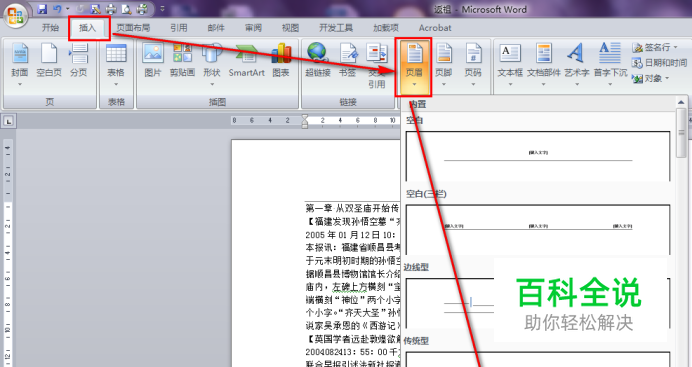Click the header gallery scrollbar thumb
692x367 pixels.
[681, 132]
